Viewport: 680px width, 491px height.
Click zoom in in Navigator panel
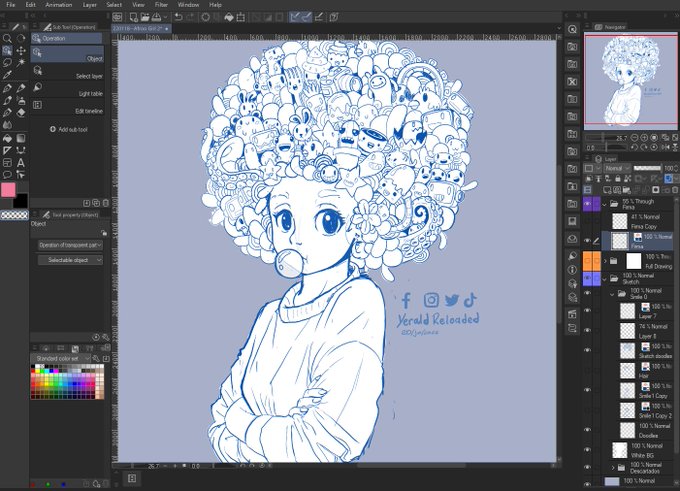point(644,138)
